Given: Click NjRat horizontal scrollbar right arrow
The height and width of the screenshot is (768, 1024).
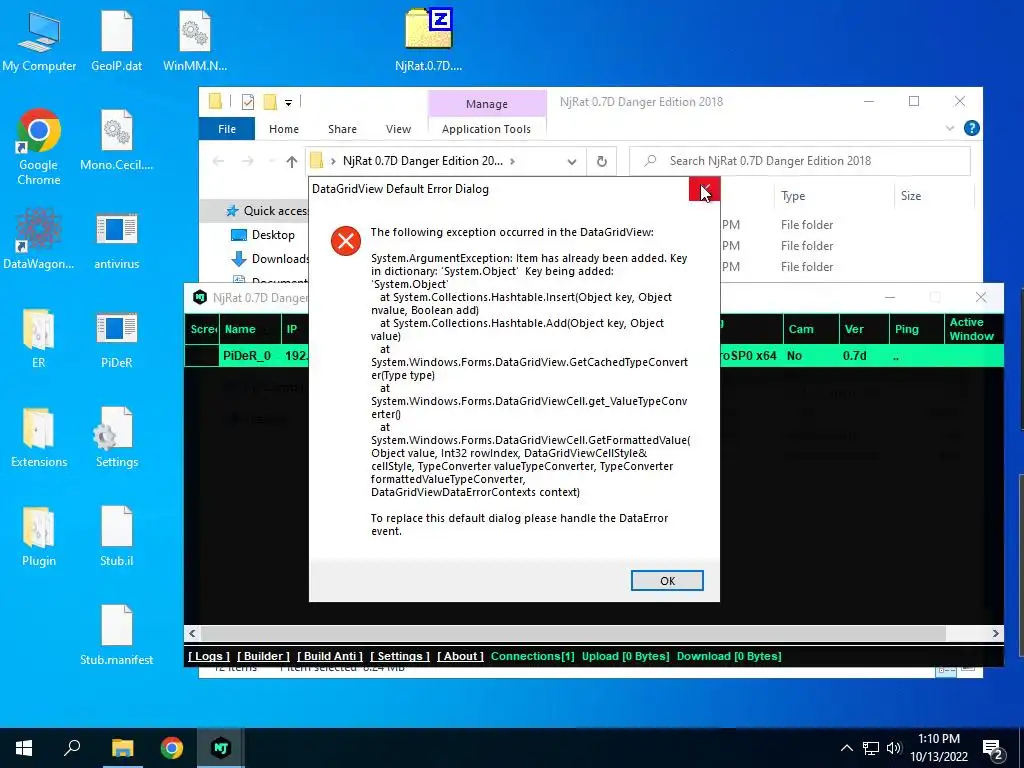Looking at the screenshot, I should [x=995, y=633].
